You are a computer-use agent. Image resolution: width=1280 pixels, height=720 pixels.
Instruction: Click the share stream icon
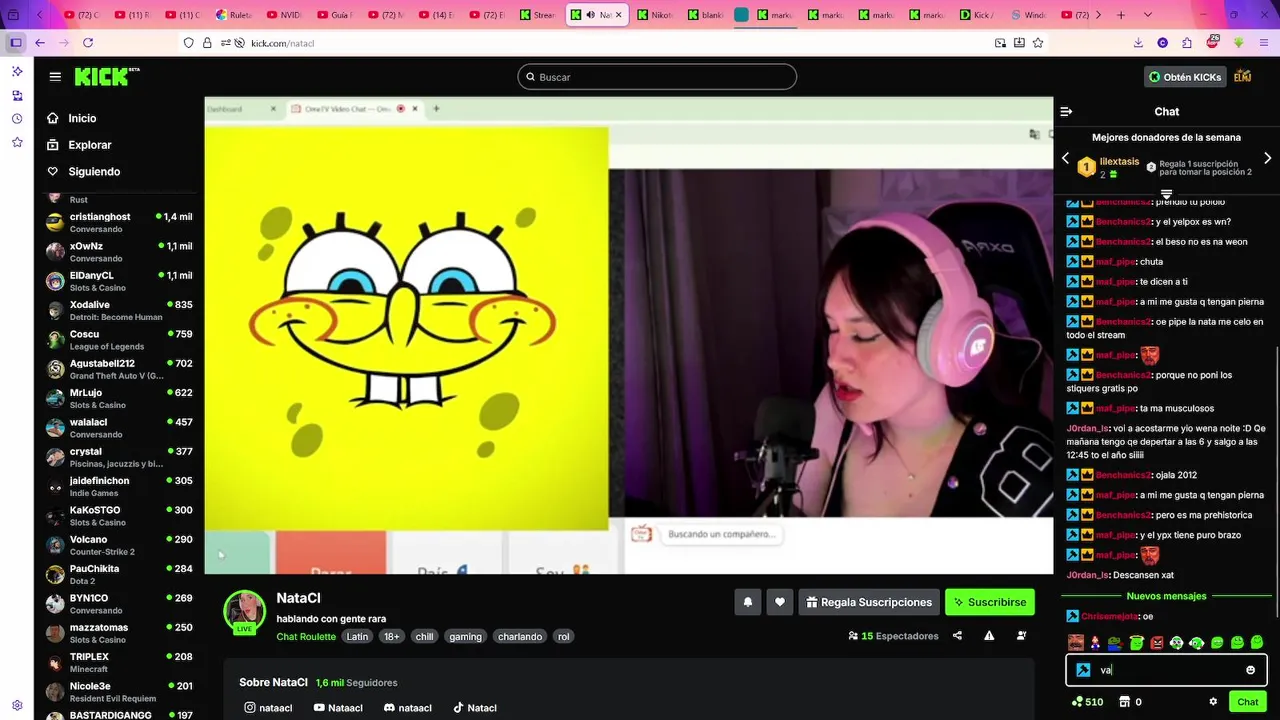pos(957,636)
